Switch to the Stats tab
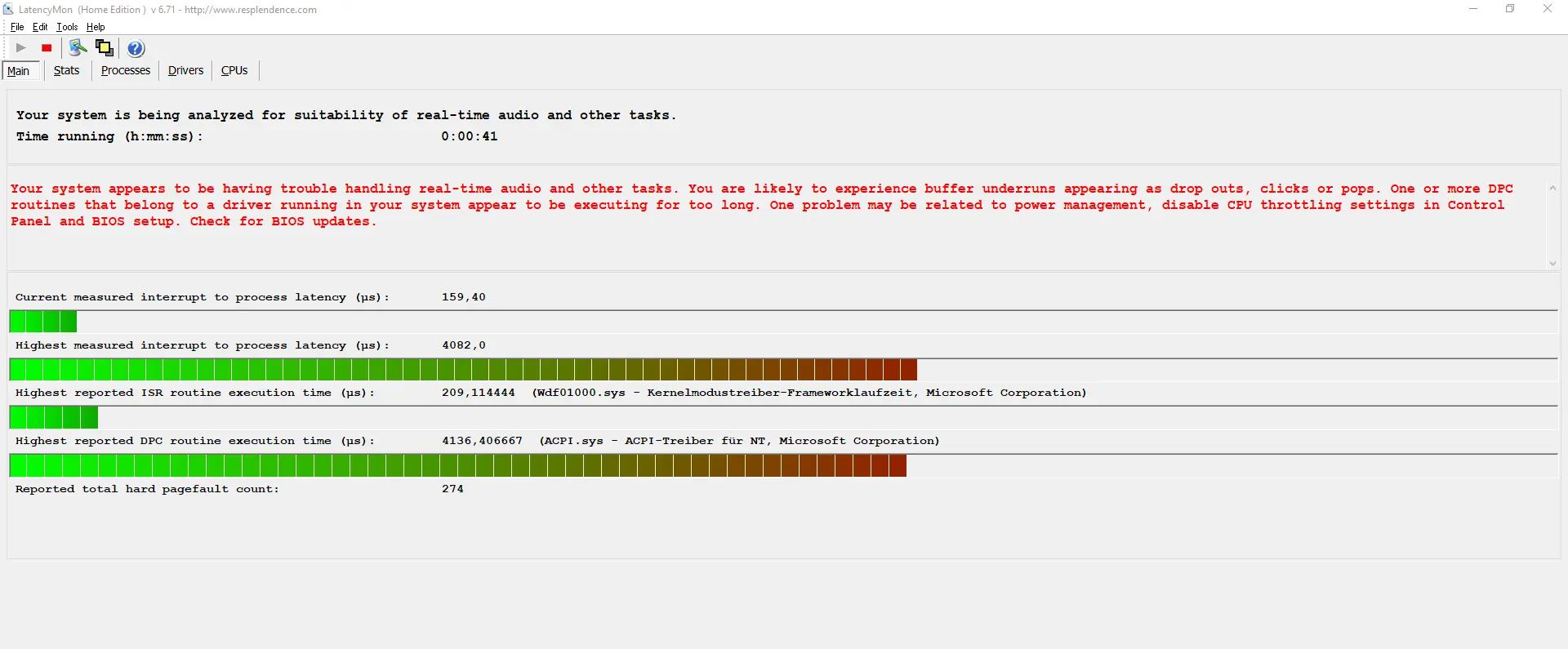1568x649 pixels. click(66, 71)
